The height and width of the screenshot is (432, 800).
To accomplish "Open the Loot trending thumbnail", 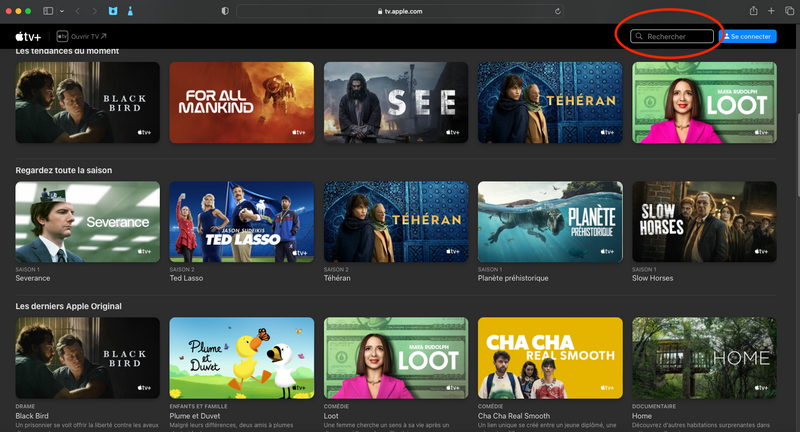I will tap(705, 103).
